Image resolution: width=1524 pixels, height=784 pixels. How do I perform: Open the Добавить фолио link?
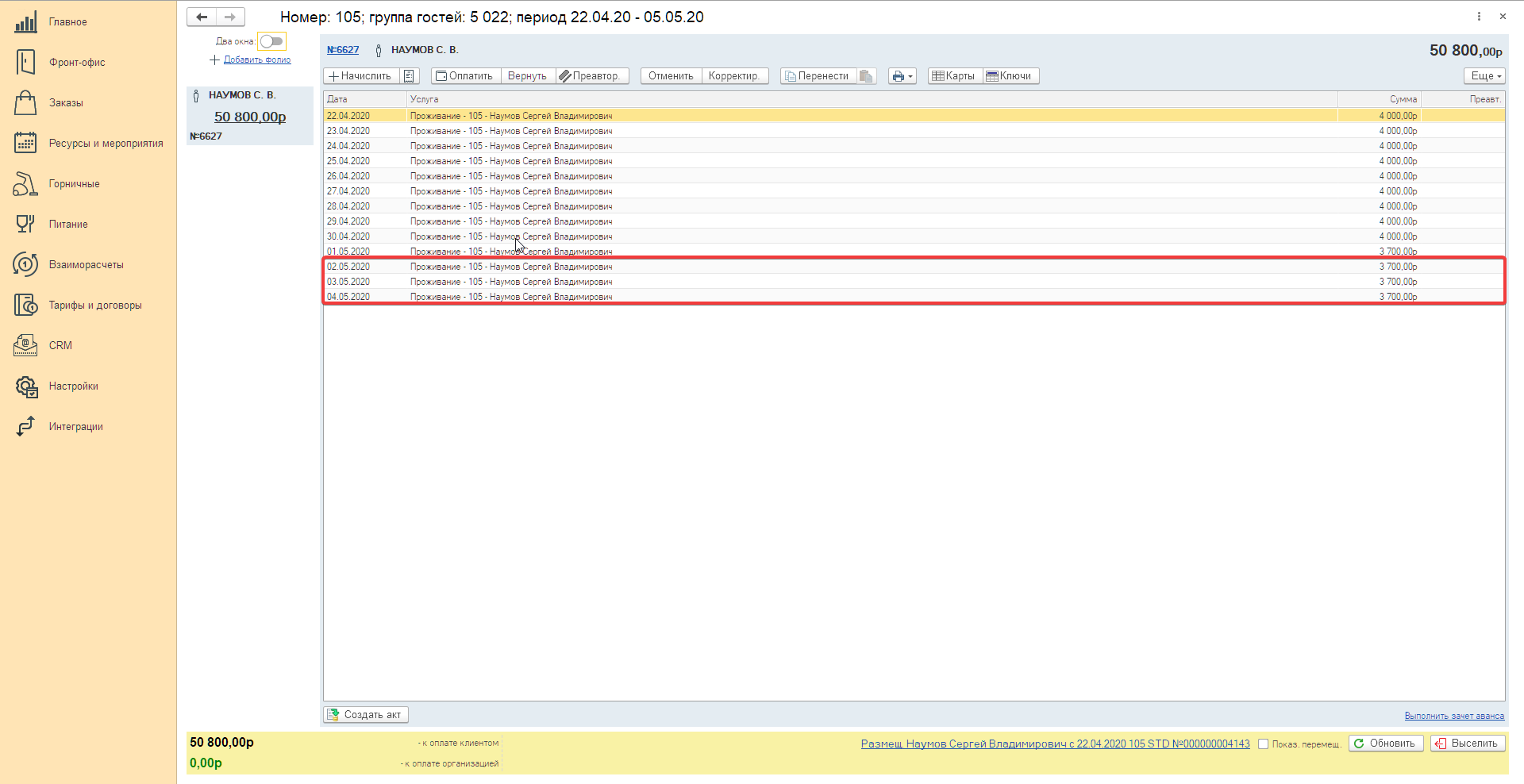[x=257, y=60]
